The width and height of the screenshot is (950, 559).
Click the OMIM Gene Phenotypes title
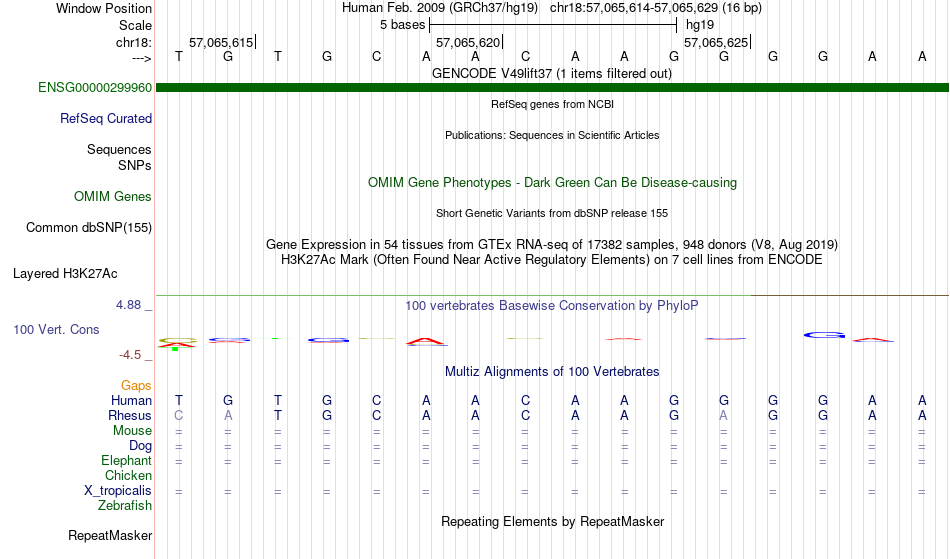[552, 183]
